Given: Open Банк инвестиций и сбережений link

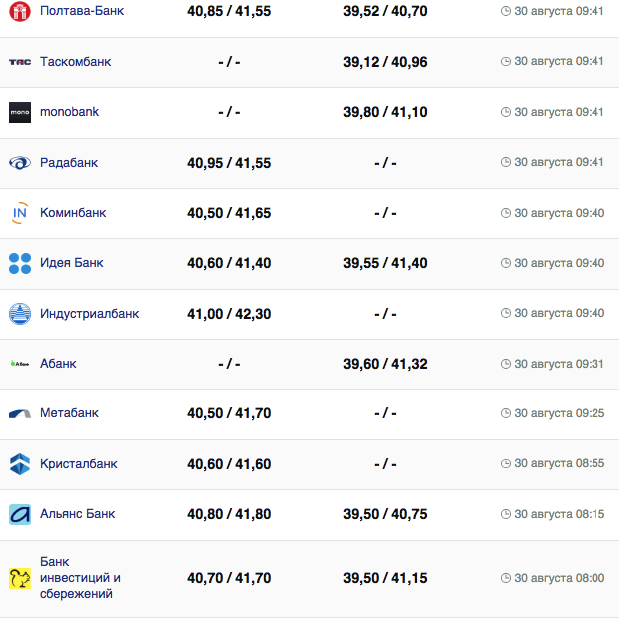Looking at the screenshot, I should click(80, 578).
